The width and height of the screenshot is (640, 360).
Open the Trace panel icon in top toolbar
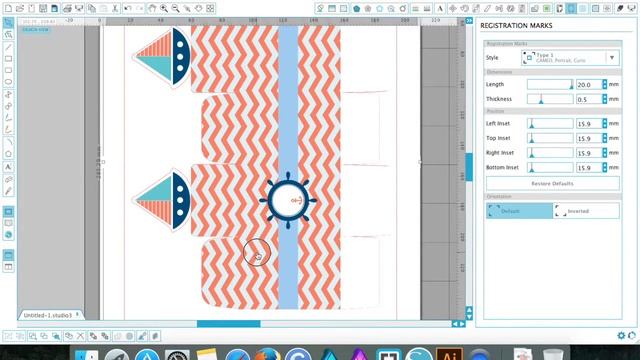(x=559, y=8)
